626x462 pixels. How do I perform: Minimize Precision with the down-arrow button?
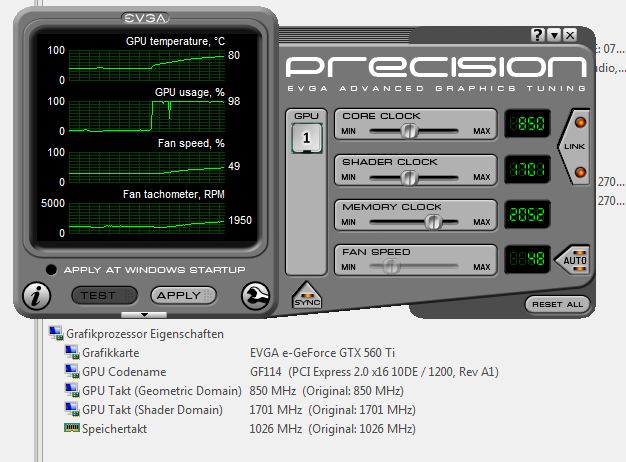coord(554,35)
